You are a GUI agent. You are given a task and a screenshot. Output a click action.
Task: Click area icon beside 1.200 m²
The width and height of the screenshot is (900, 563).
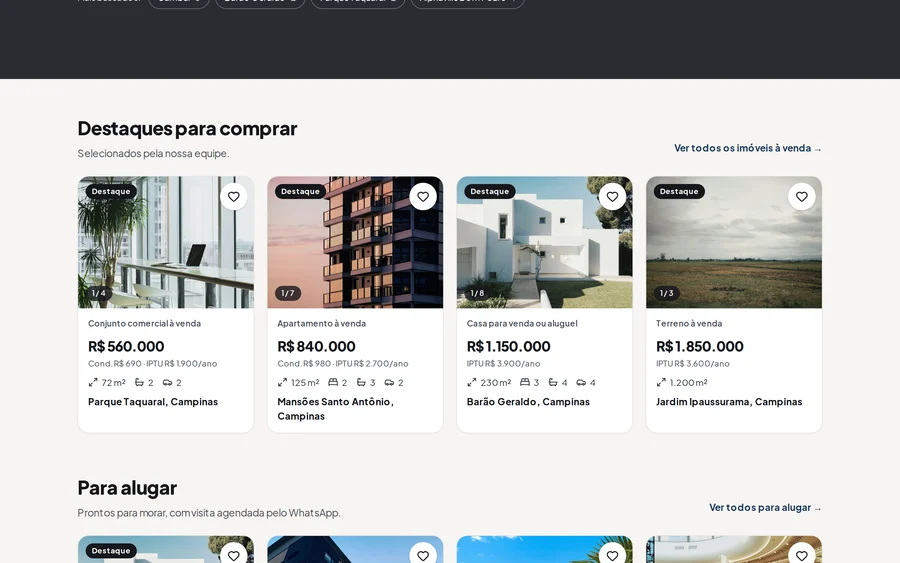coord(661,382)
